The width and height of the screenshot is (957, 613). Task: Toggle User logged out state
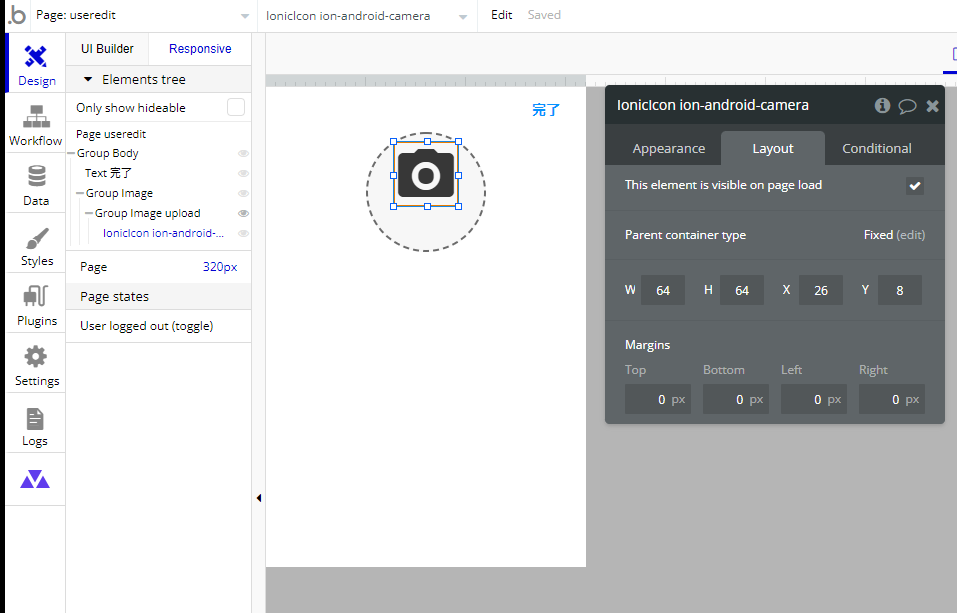coord(146,326)
